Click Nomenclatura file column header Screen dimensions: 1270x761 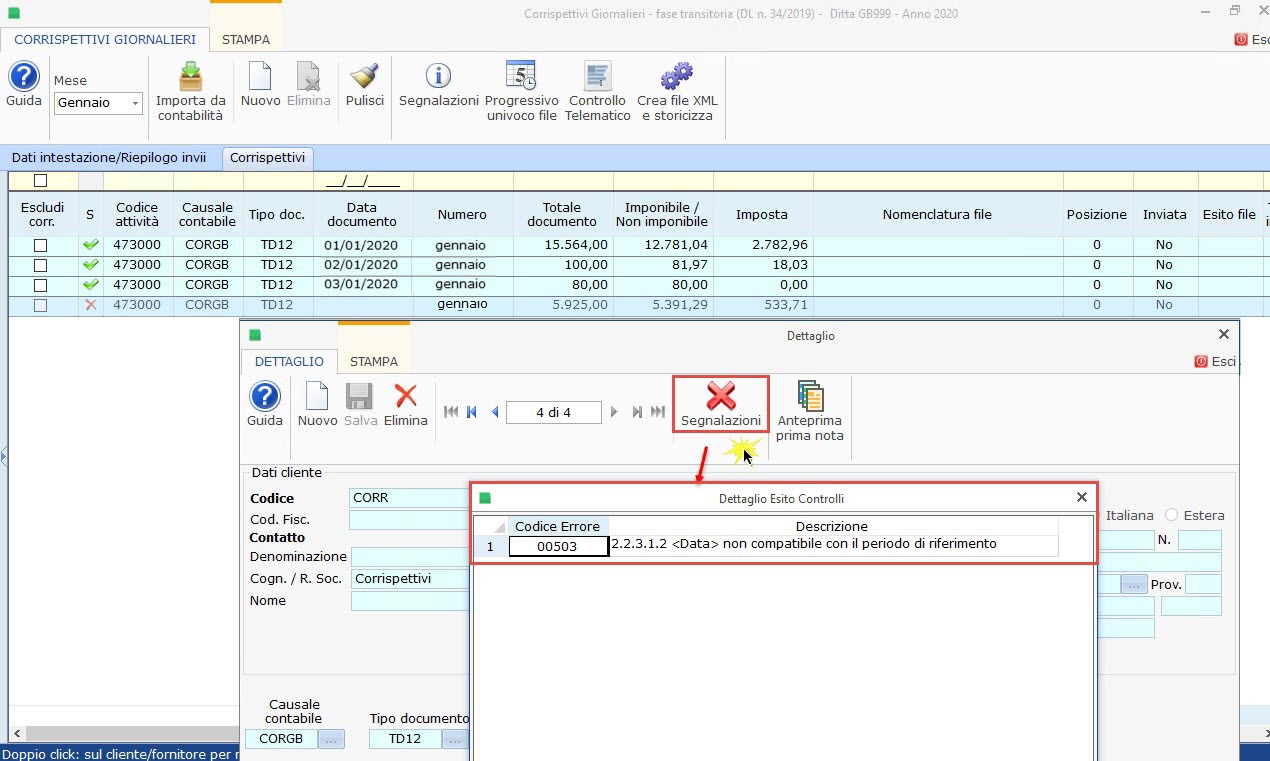pyautogui.click(x=937, y=214)
